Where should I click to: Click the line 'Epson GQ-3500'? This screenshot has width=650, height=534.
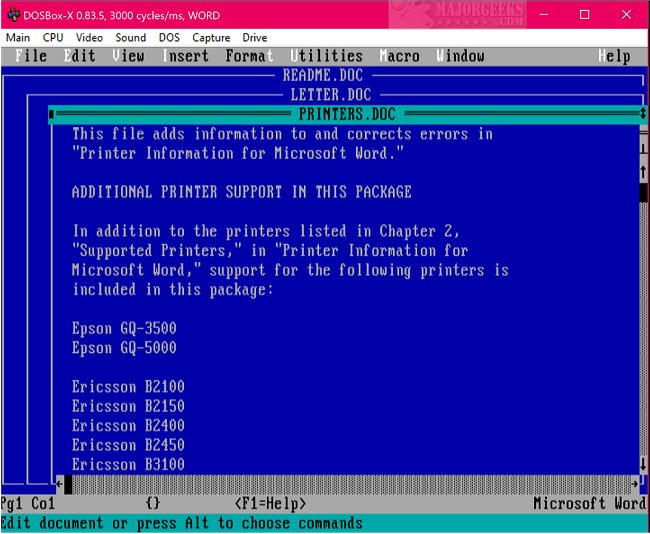pos(124,328)
